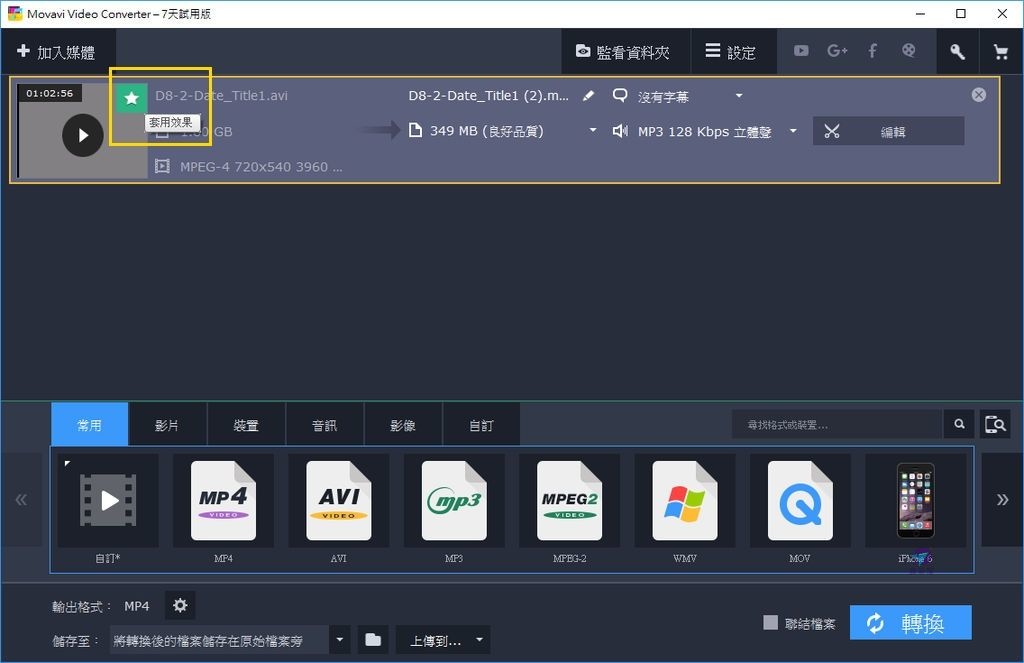The image size is (1024, 663).
Task: Click the MPEG-4 720x540 video info text
Action: 261,167
